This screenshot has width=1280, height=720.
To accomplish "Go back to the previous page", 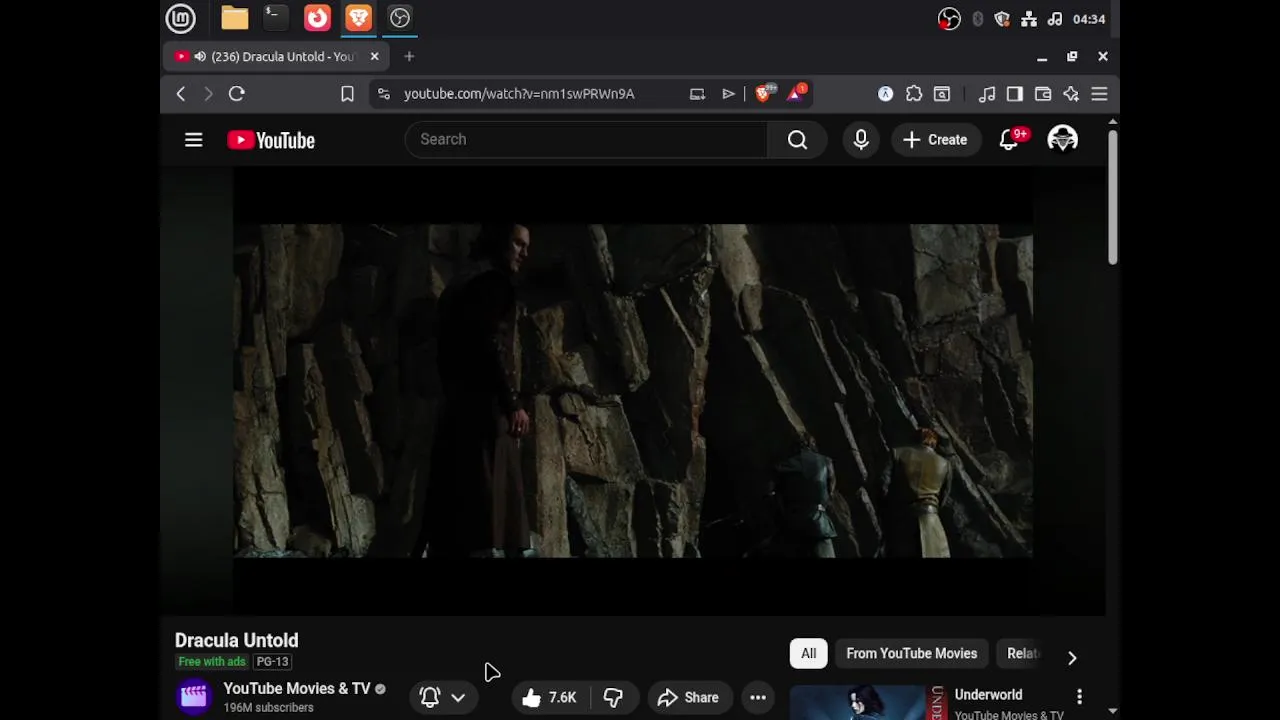I will tap(181, 94).
